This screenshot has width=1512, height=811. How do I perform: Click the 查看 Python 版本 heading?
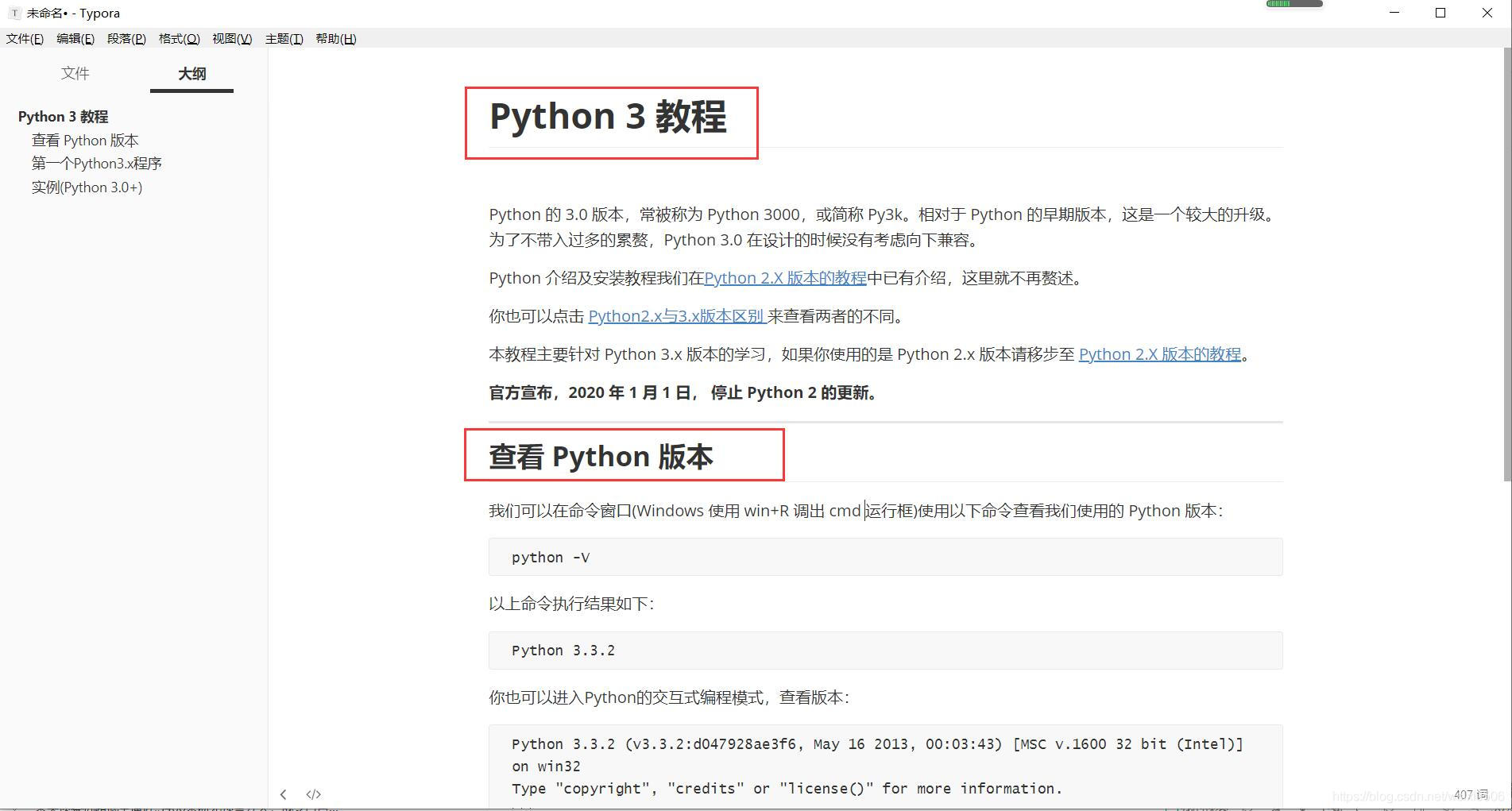coord(601,457)
